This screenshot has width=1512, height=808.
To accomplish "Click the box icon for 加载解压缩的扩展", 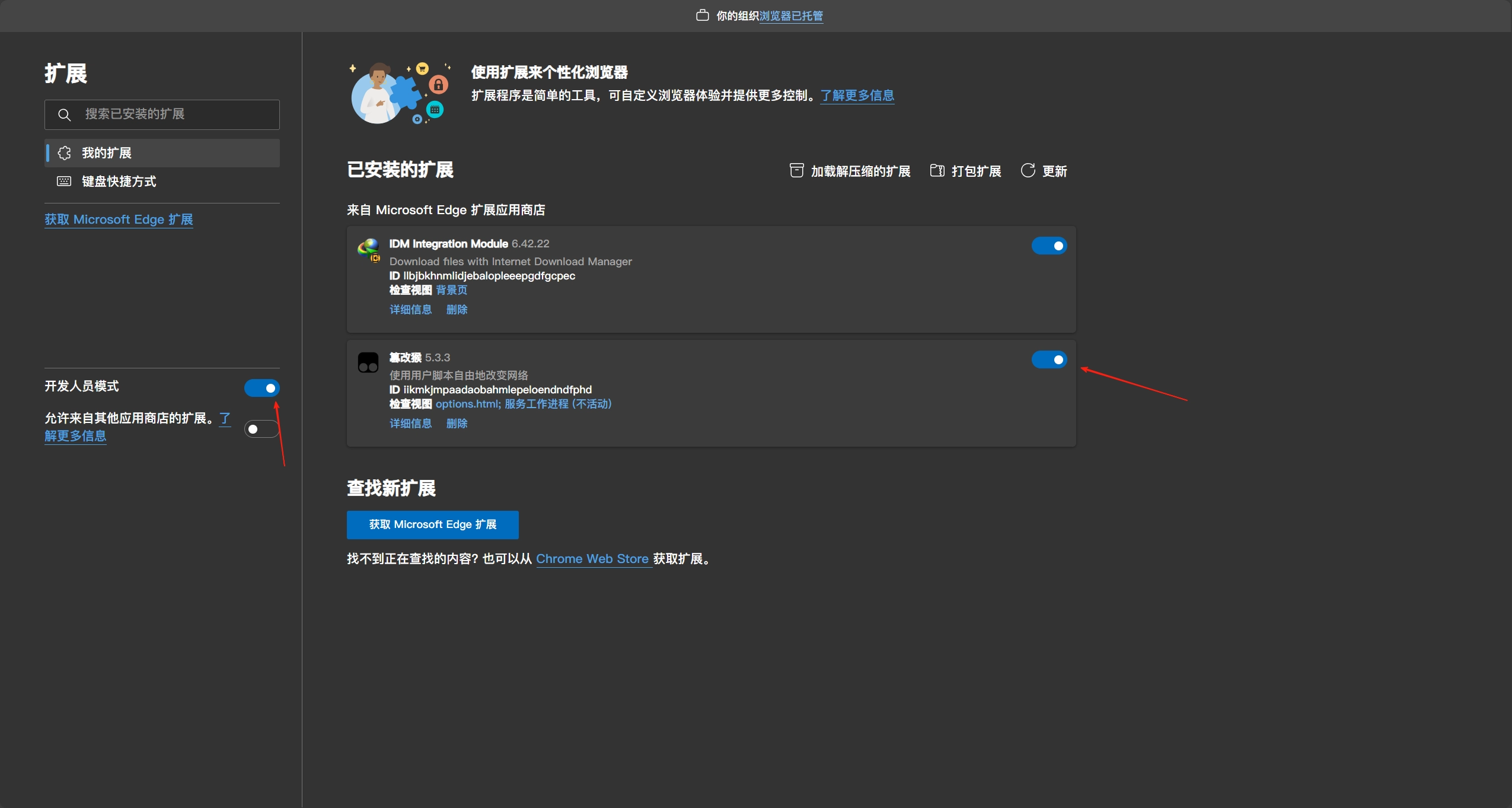I will [x=796, y=171].
